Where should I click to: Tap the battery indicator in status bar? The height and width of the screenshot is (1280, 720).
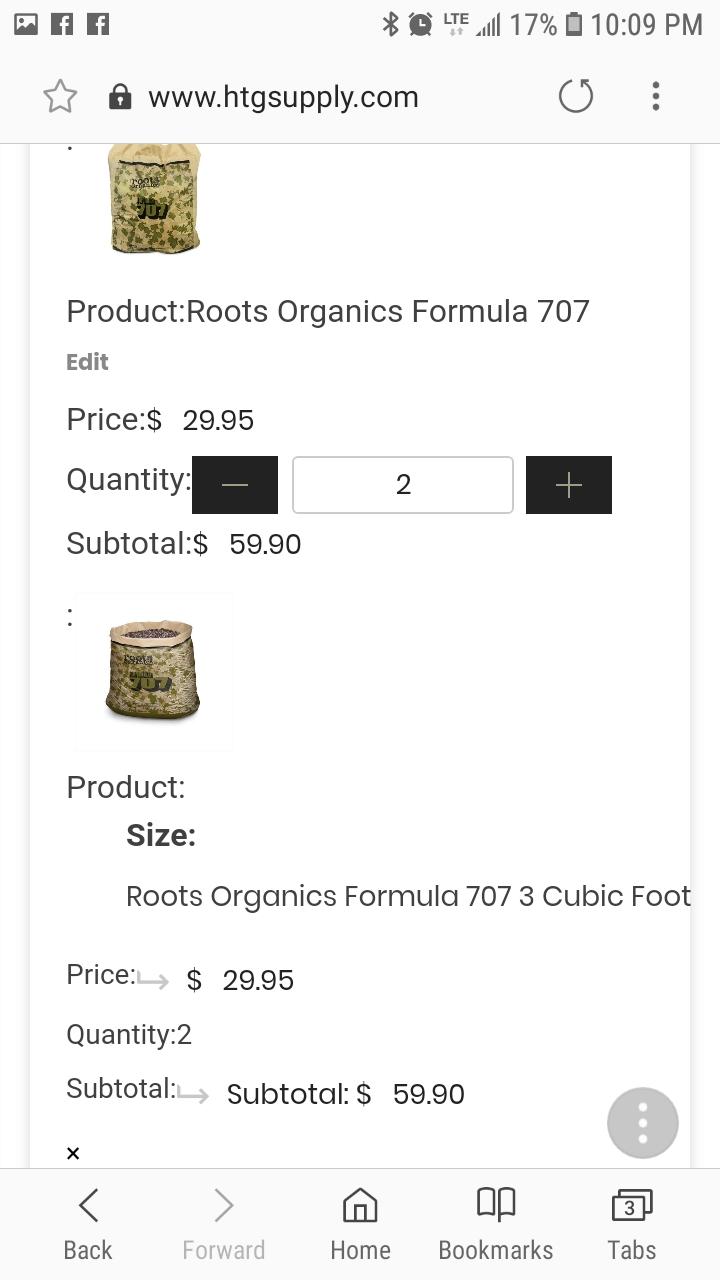pos(574,24)
